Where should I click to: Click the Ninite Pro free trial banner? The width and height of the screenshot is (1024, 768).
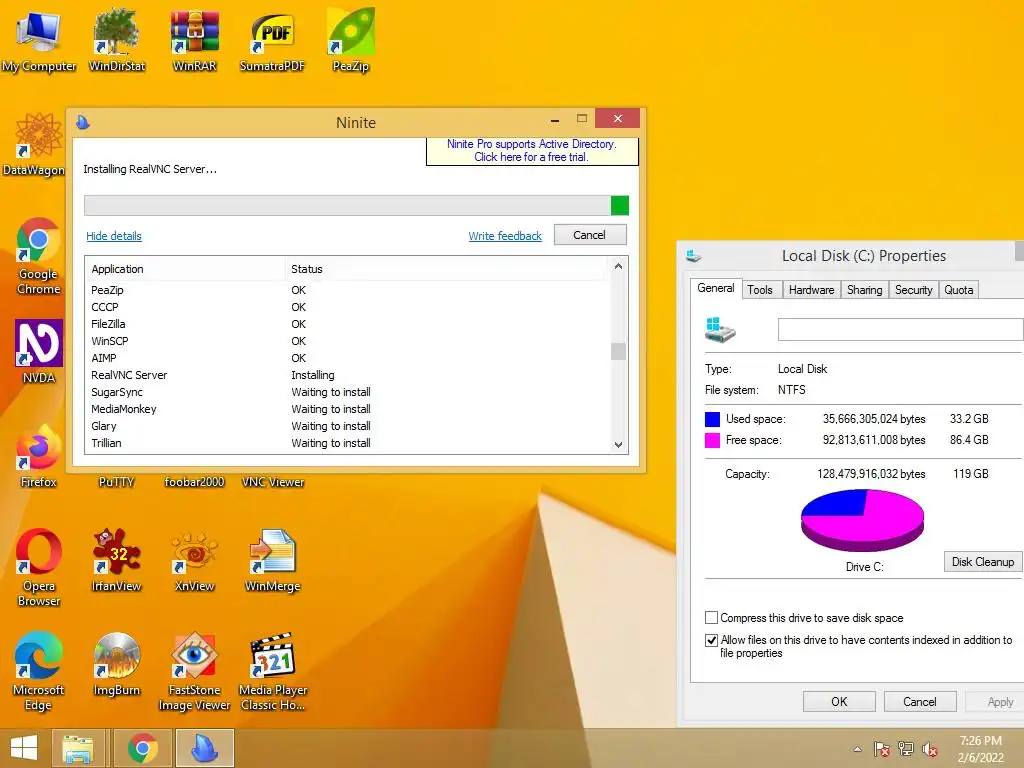tap(532, 151)
